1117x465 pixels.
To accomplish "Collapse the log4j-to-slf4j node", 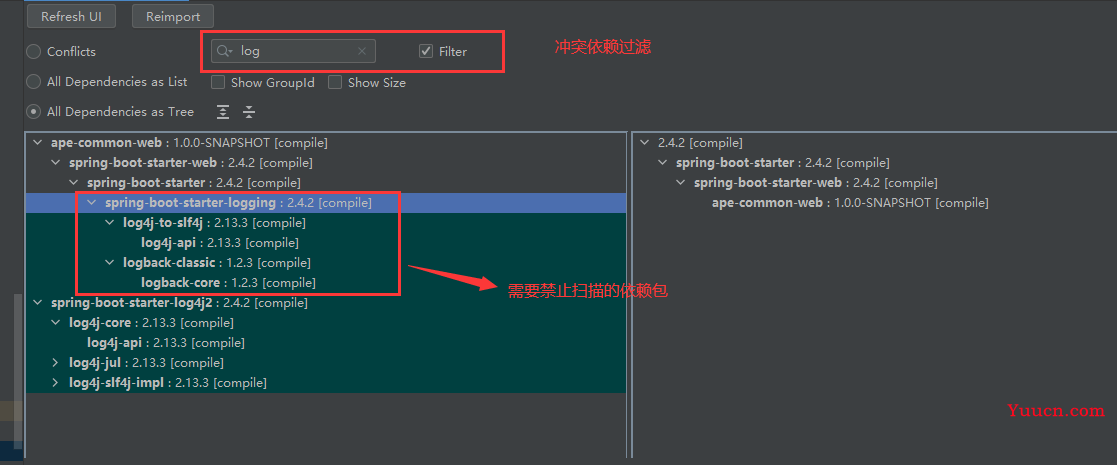I will point(110,223).
